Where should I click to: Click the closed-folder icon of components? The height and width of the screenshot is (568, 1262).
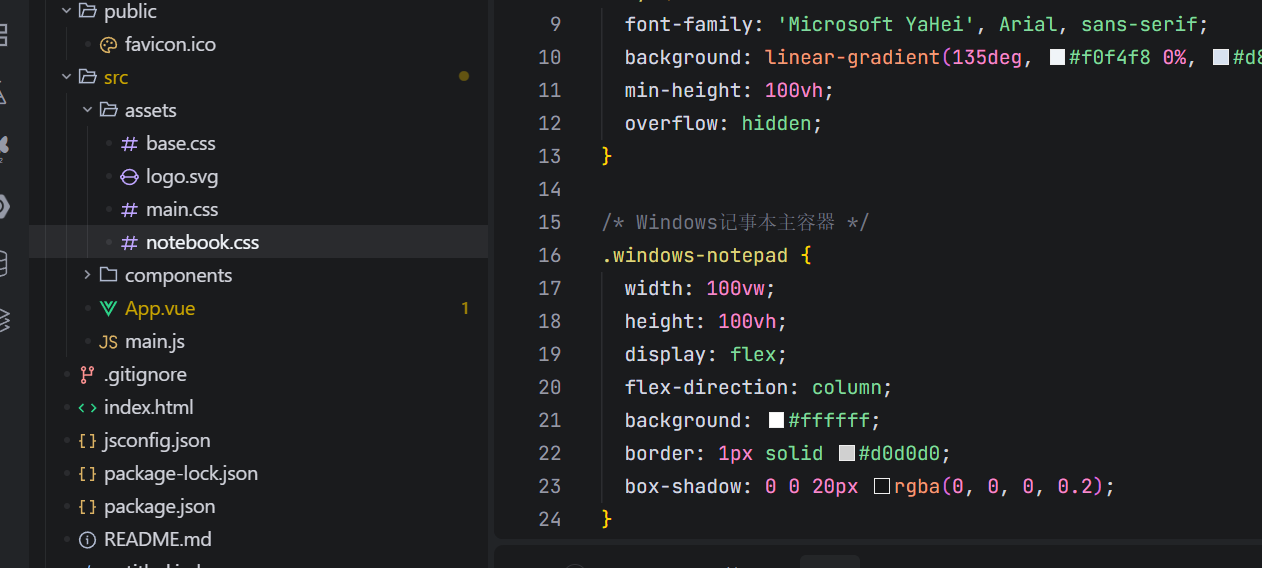point(108,276)
